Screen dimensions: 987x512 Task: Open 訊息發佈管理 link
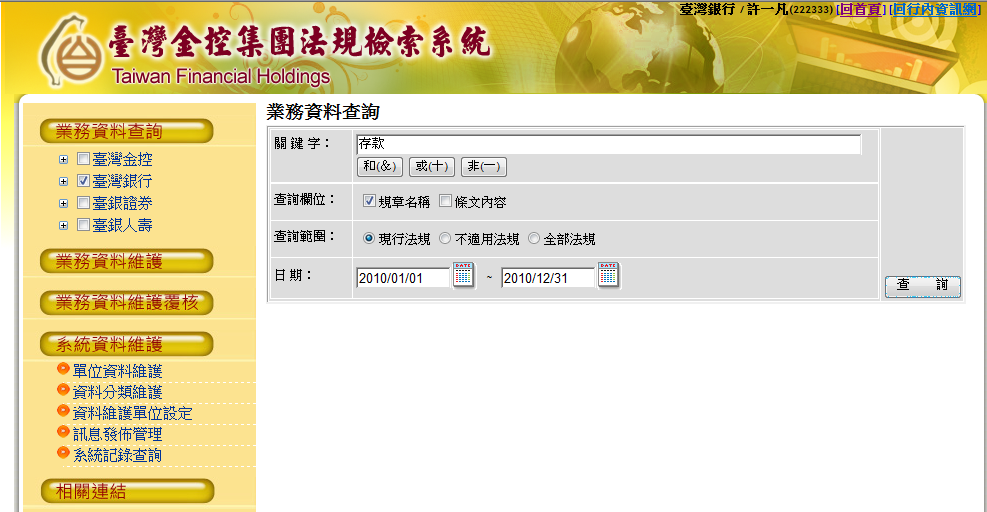tap(118, 434)
